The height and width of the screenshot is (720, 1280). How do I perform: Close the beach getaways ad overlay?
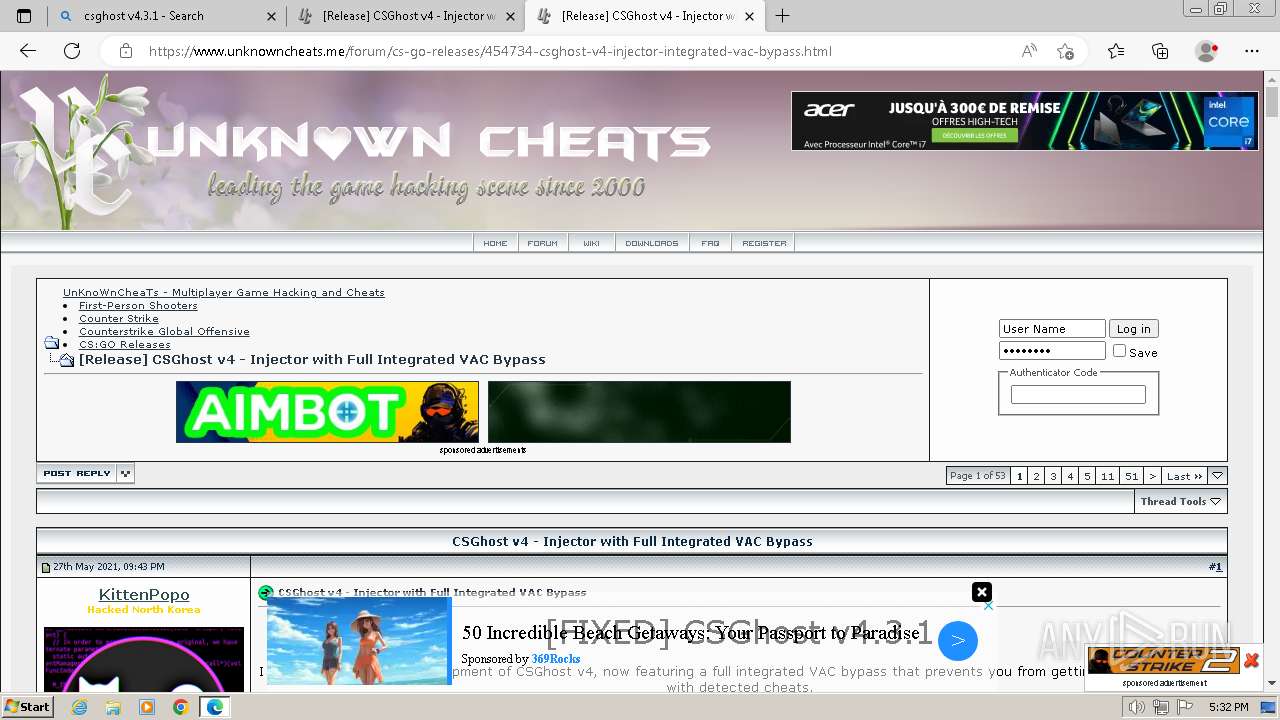(982, 592)
